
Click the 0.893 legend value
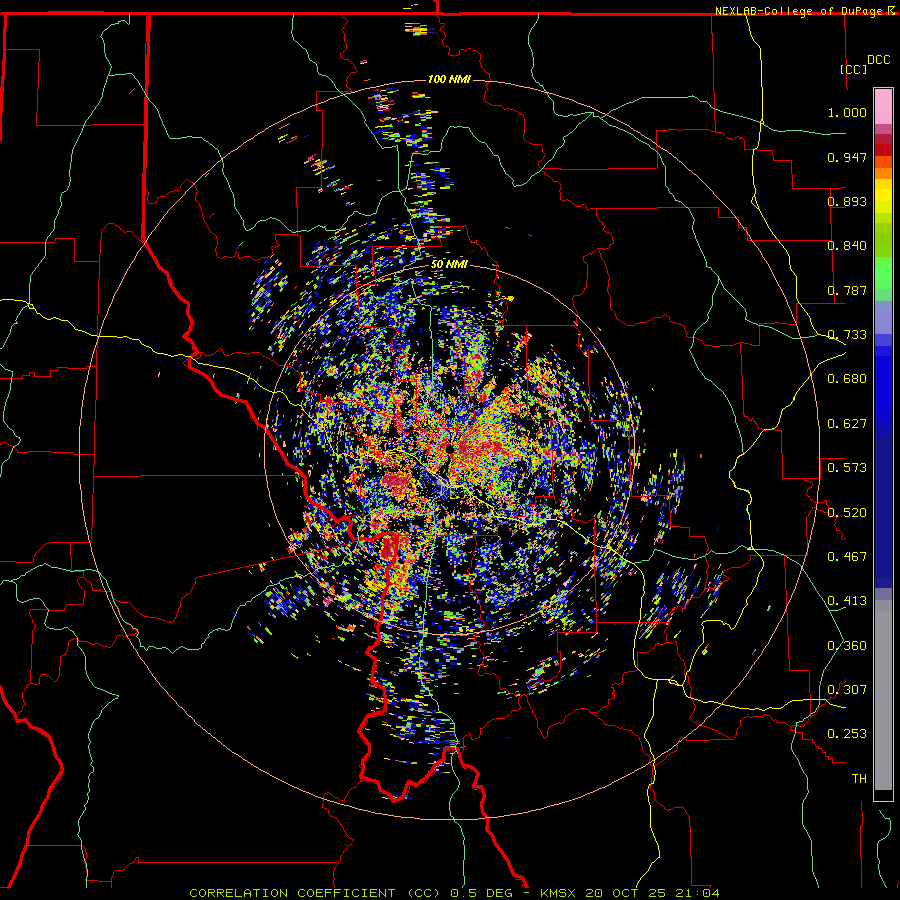pos(847,201)
